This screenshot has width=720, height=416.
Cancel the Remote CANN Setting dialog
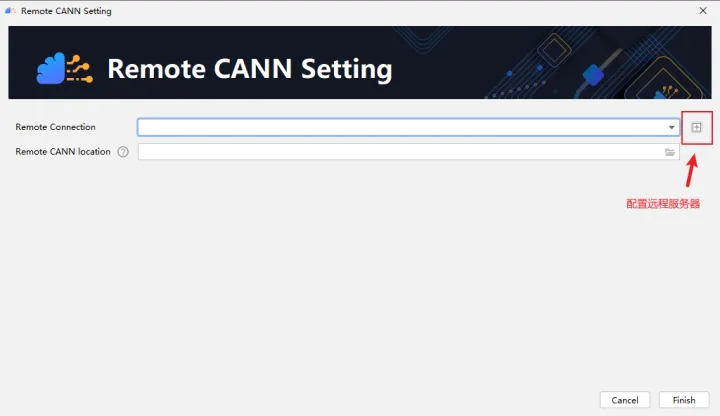coord(625,400)
